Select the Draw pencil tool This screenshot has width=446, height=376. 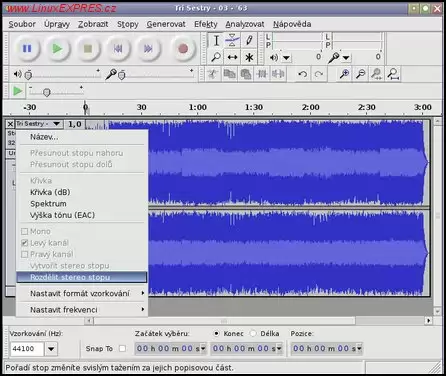click(x=249, y=41)
